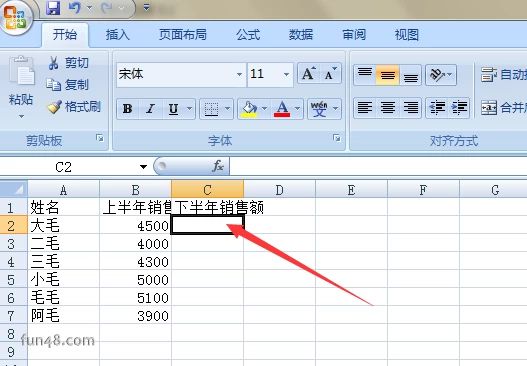Select cell with value 3900
The height and width of the screenshot is (366, 527).
pyautogui.click(x=135, y=316)
